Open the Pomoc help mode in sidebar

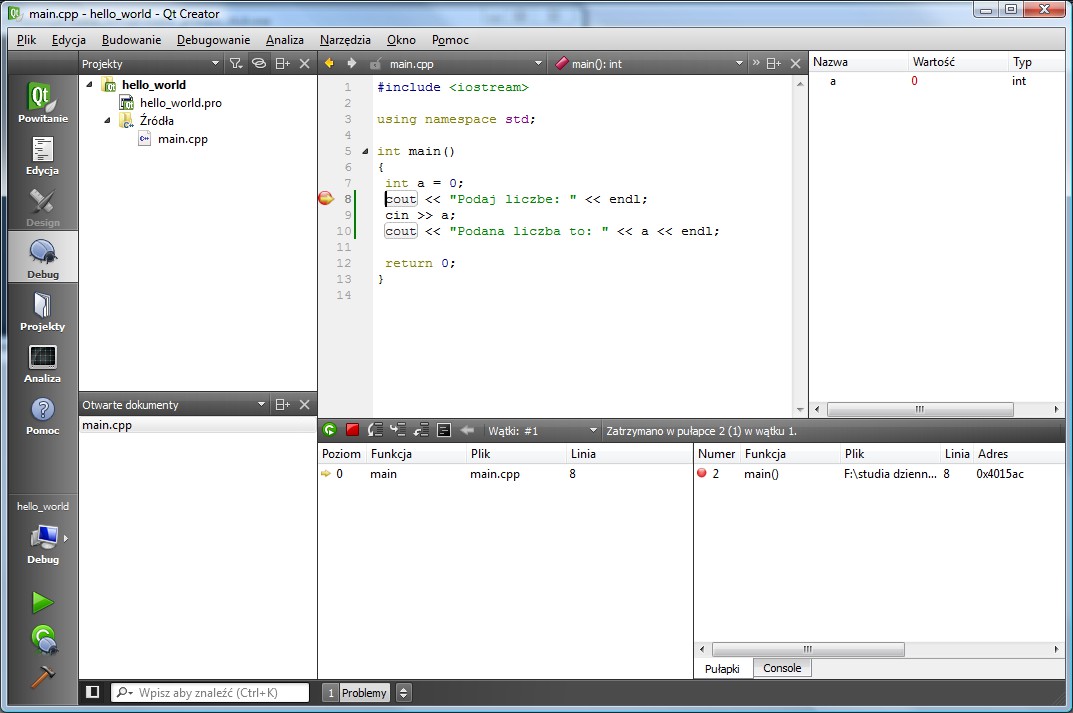(42, 414)
